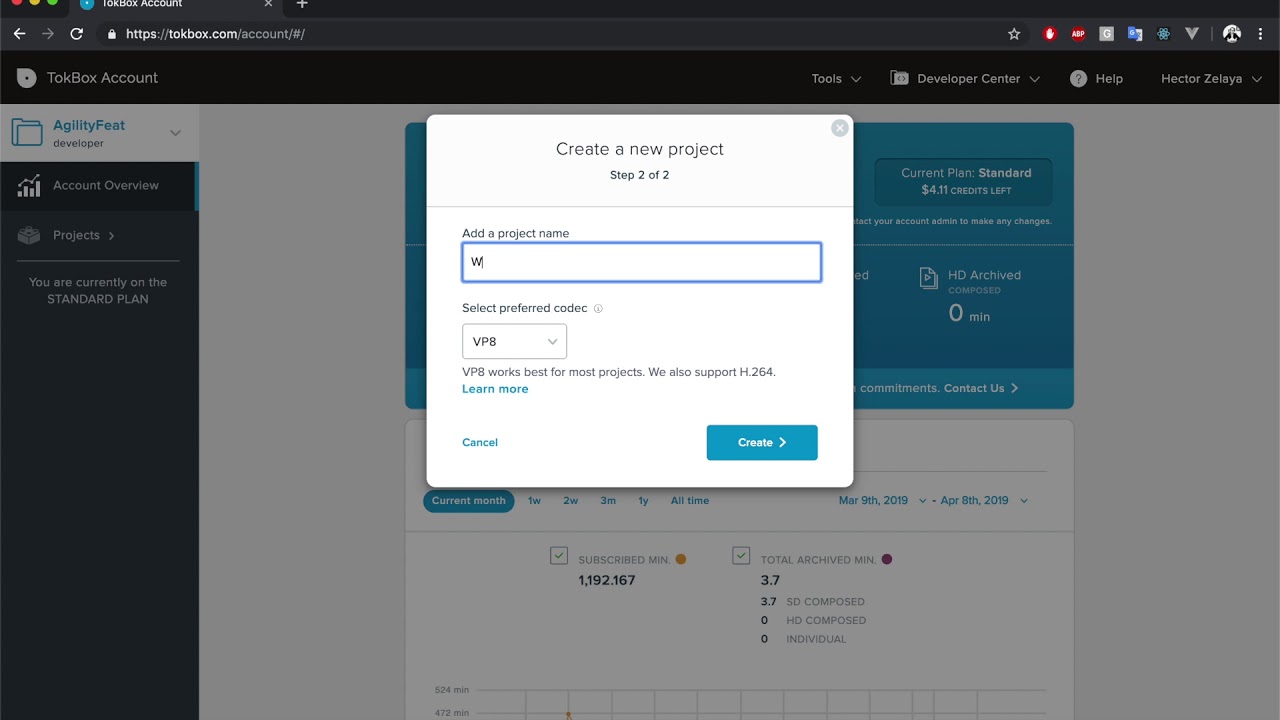The height and width of the screenshot is (720, 1280).
Task: Click the Contact Us link
Action: (x=981, y=388)
